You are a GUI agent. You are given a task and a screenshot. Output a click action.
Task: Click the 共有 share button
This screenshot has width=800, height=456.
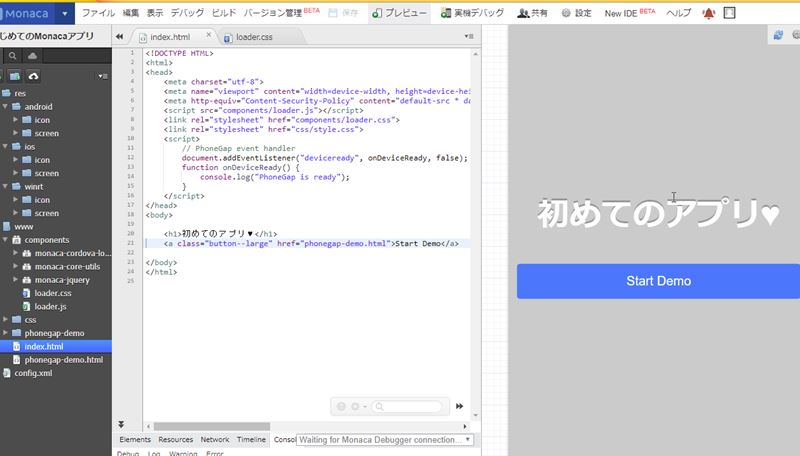(x=532, y=13)
